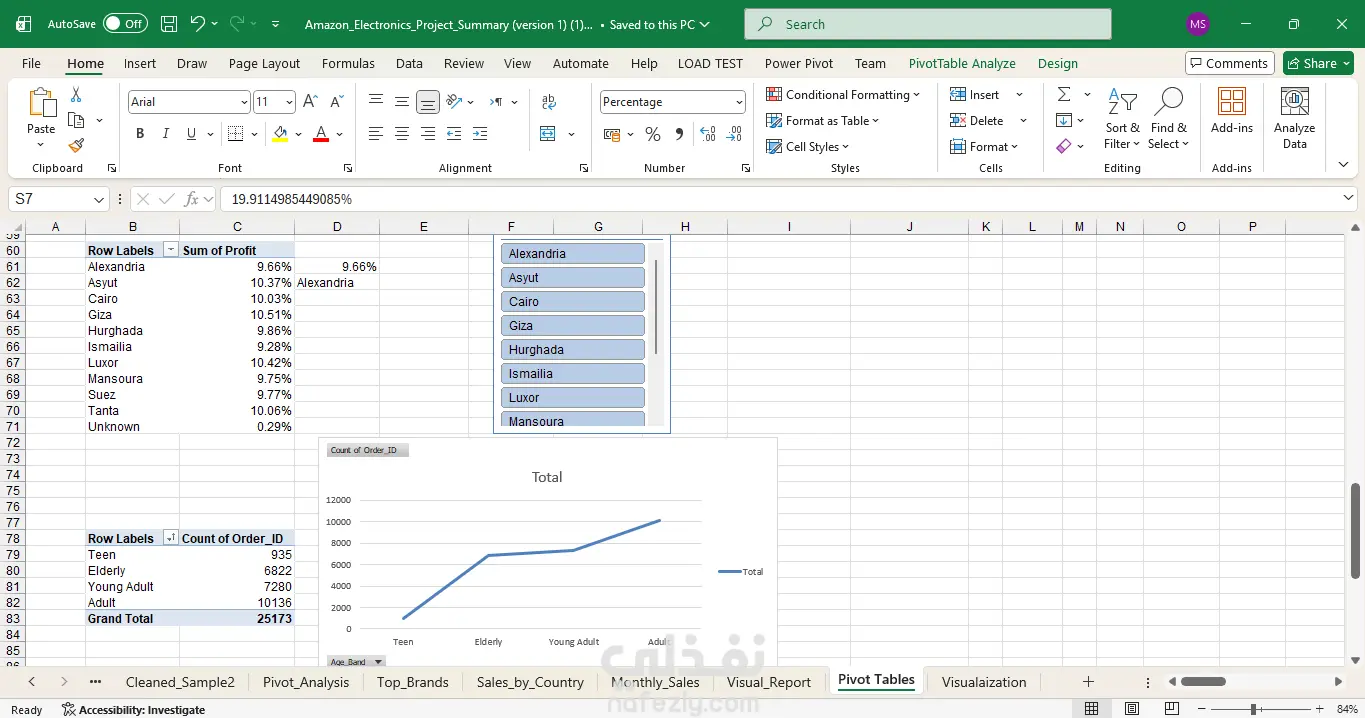The image size is (1365, 718).
Task: Click the yellow fill color swatch
Action: click(x=280, y=134)
